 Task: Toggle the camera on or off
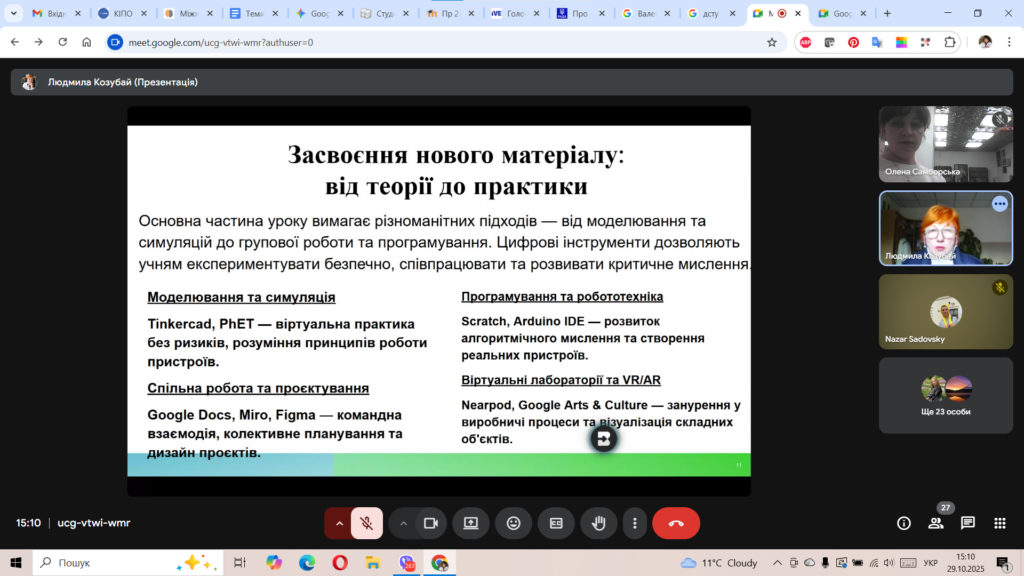click(x=431, y=523)
